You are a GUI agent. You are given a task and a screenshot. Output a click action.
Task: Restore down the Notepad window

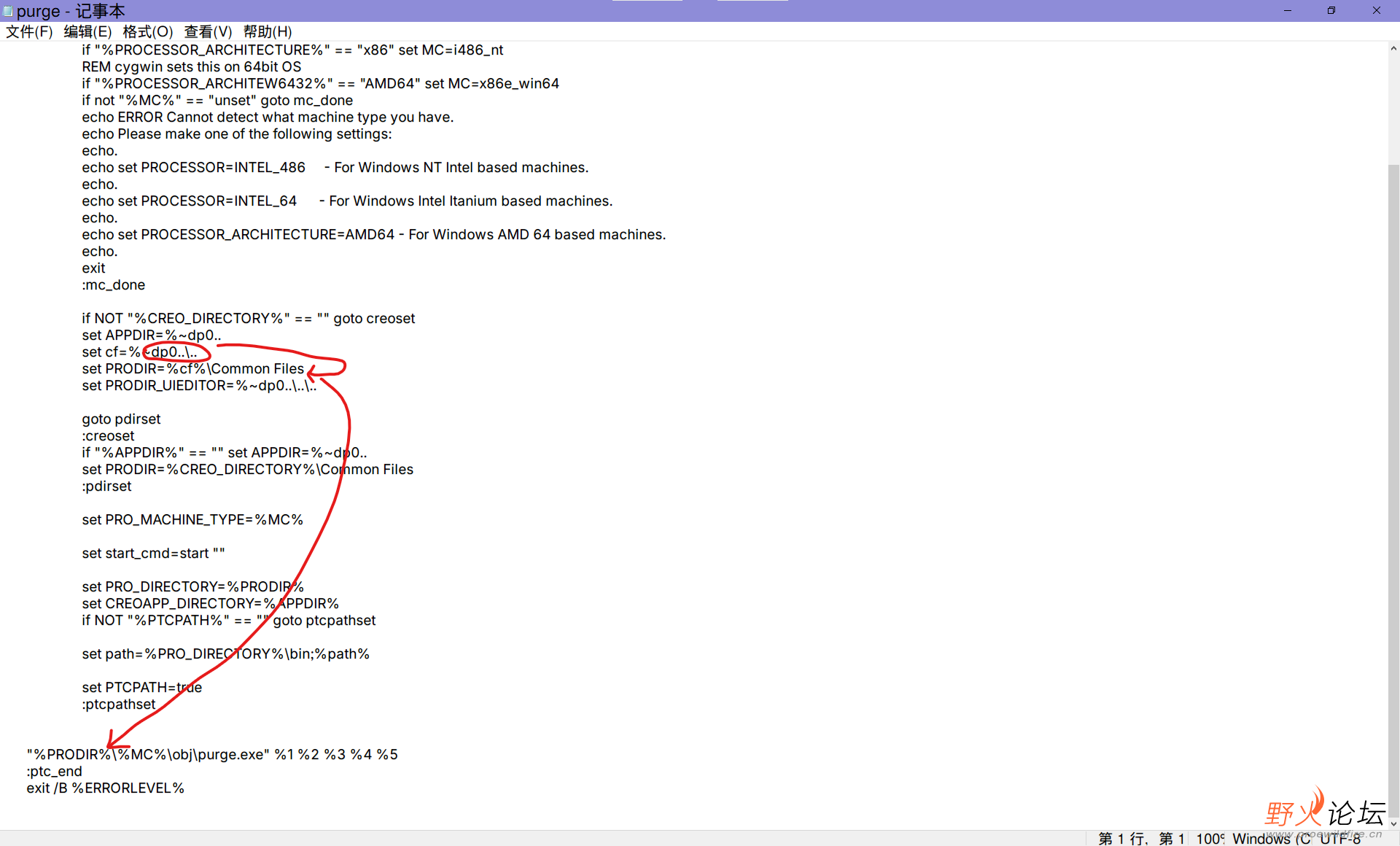1331,10
